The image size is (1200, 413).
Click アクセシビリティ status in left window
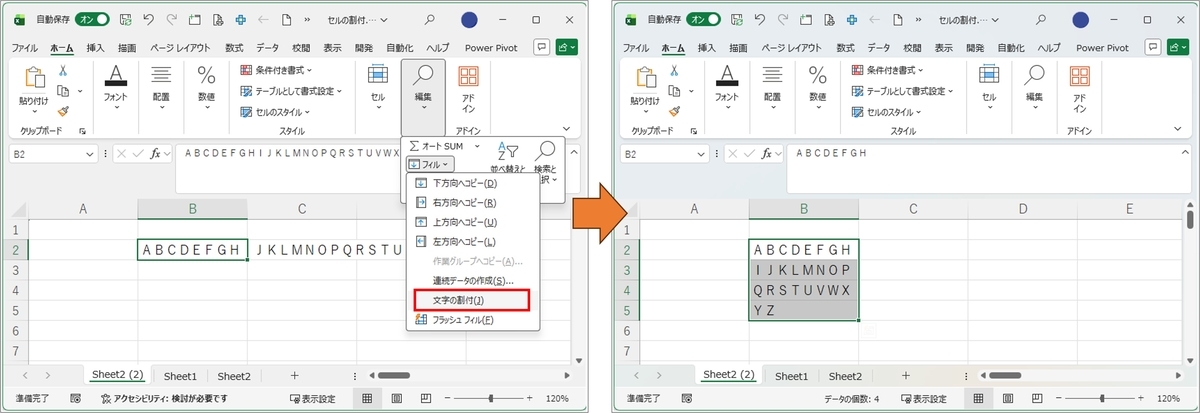(x=164, y=398)
